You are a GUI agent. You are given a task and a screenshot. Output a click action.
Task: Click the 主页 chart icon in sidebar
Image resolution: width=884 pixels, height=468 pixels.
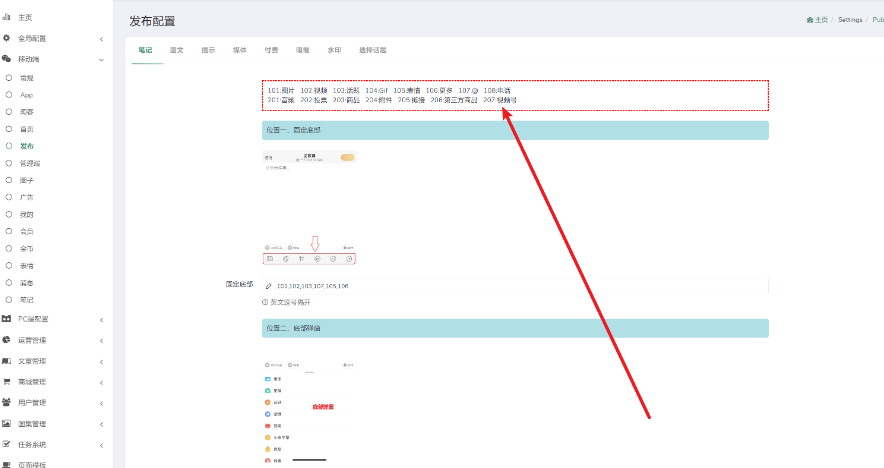7,17
